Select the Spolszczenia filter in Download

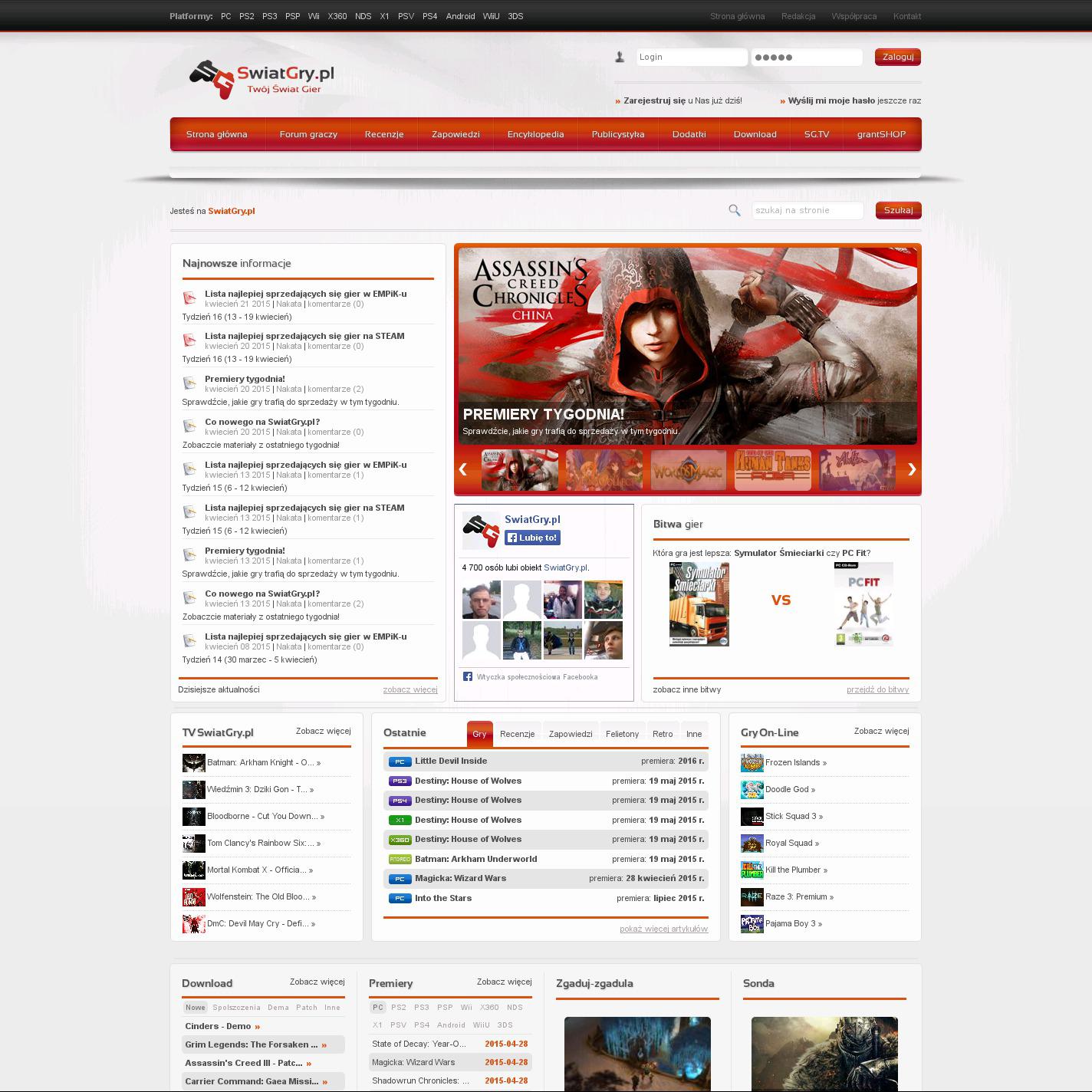tap(236, 1008)
